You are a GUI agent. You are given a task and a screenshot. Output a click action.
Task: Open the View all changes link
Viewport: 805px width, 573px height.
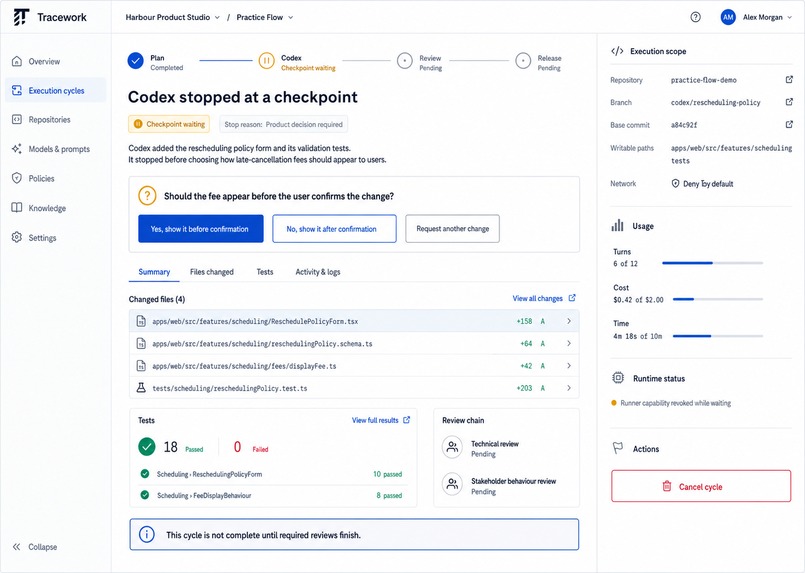pos(544,298)
